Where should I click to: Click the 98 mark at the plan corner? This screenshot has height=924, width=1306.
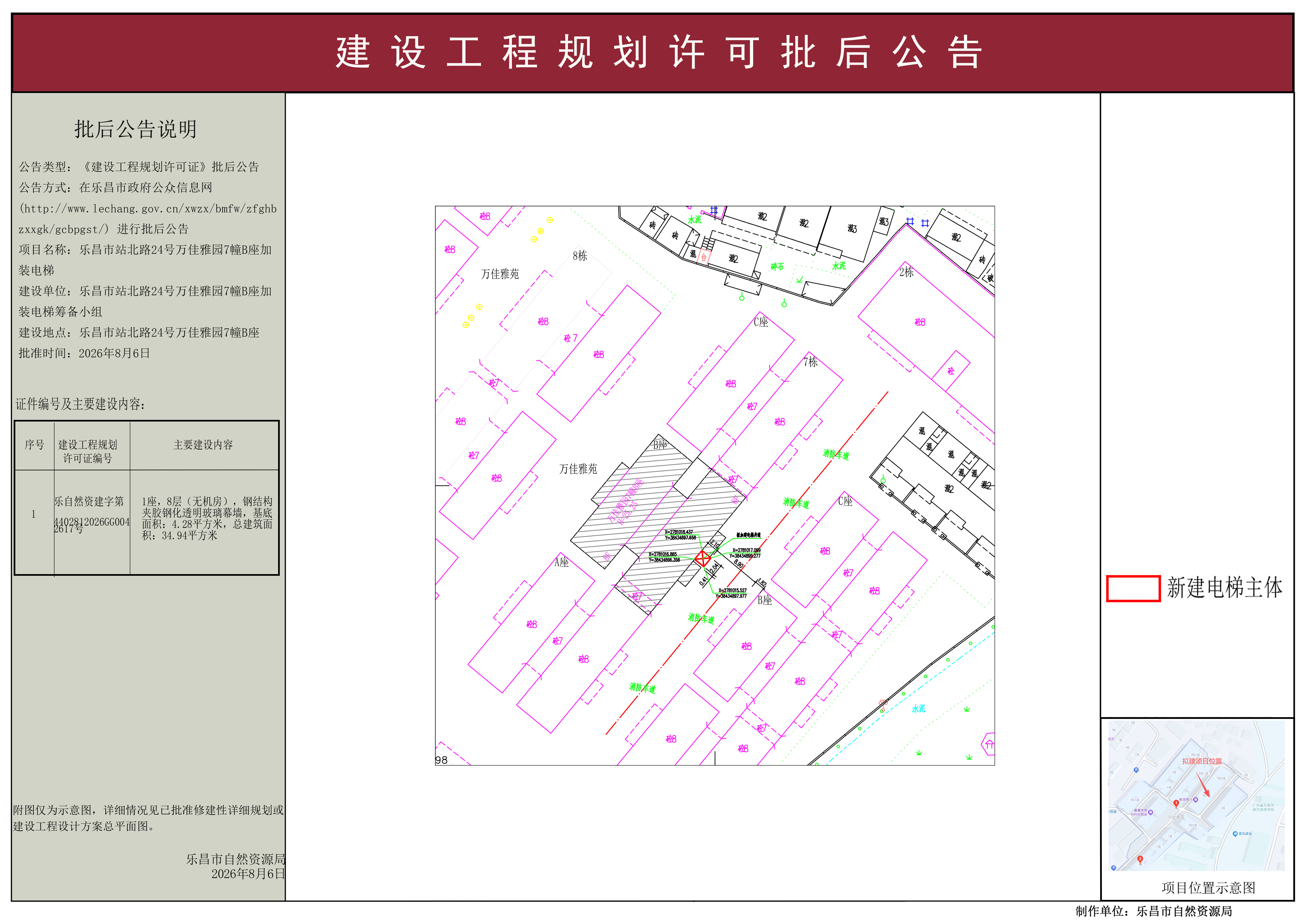coord(442,760)
